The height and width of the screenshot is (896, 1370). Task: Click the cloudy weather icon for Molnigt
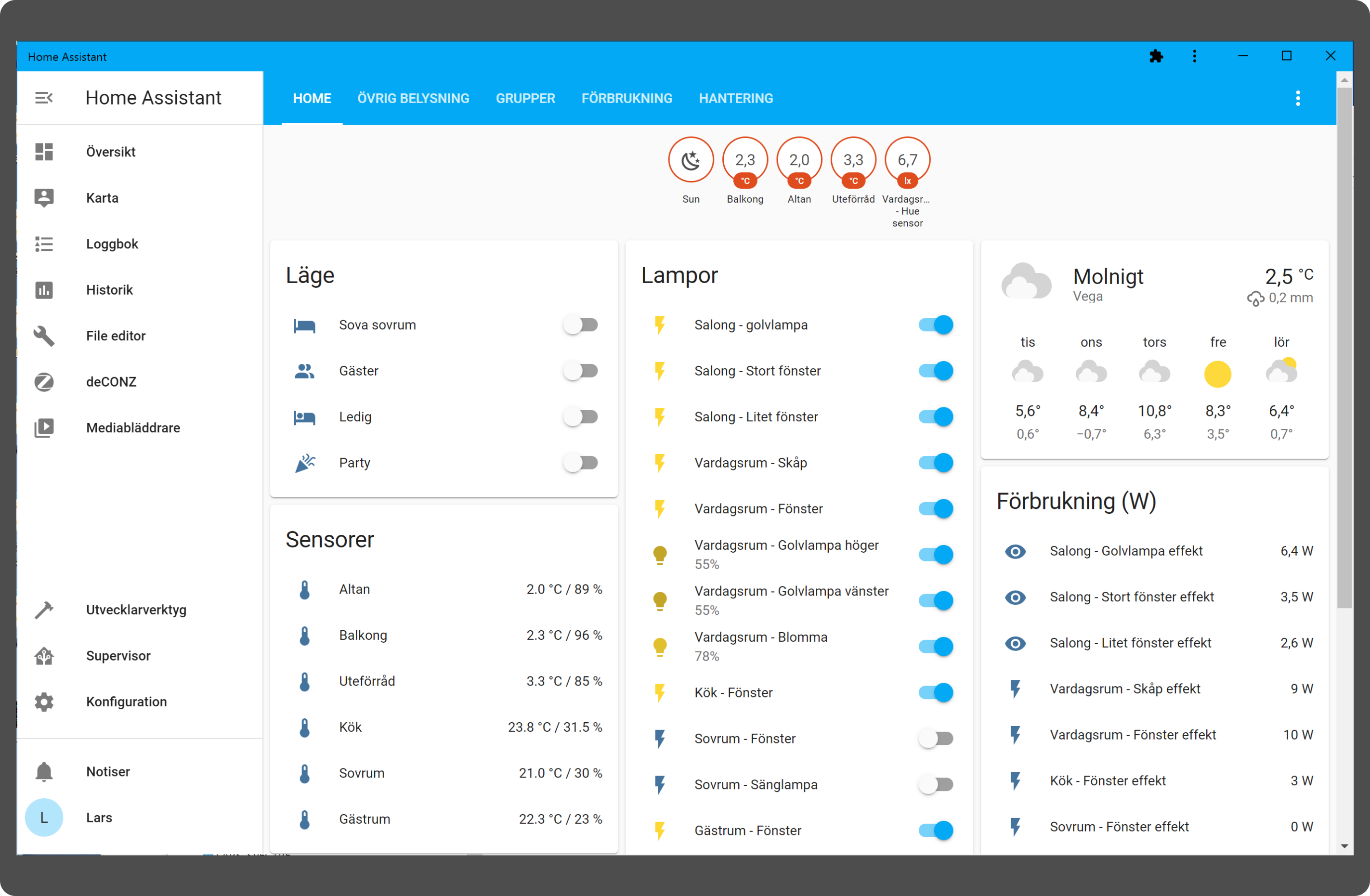(x=1026, y=281)
